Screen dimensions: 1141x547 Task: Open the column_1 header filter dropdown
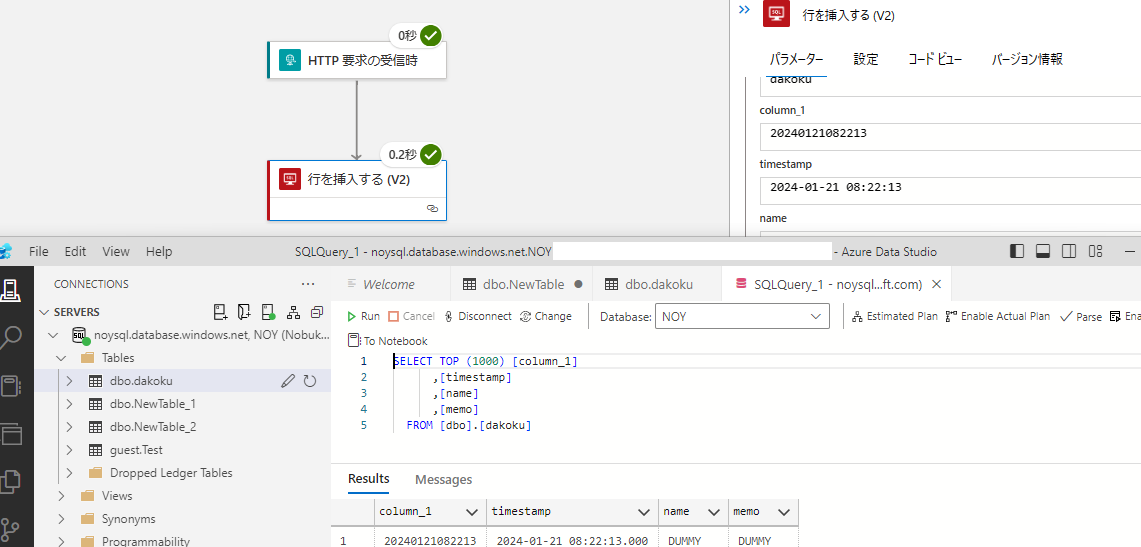(472, 512)
